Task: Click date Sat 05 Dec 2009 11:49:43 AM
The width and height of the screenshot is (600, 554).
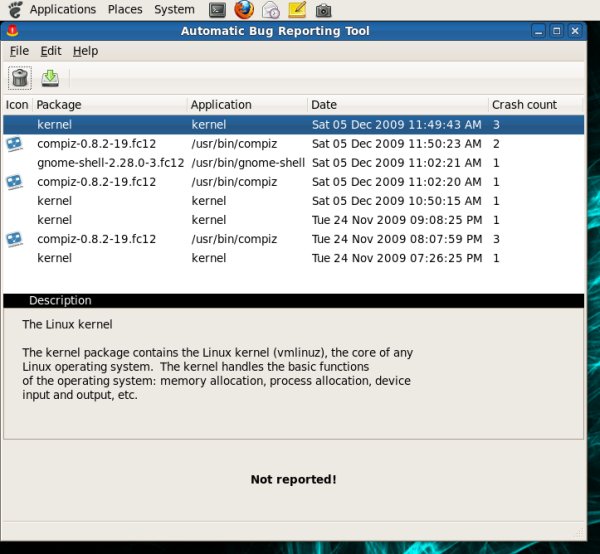Action: coord(396,125)
